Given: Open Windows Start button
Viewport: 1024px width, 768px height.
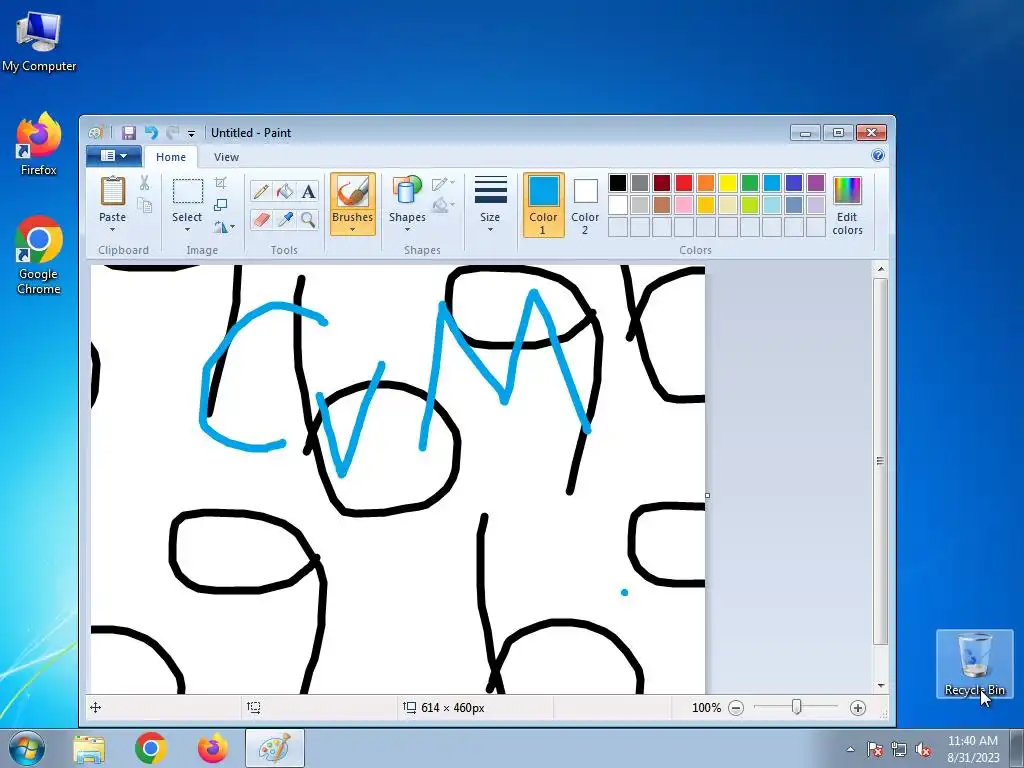Looking at the screenshot, I should 26,748.
